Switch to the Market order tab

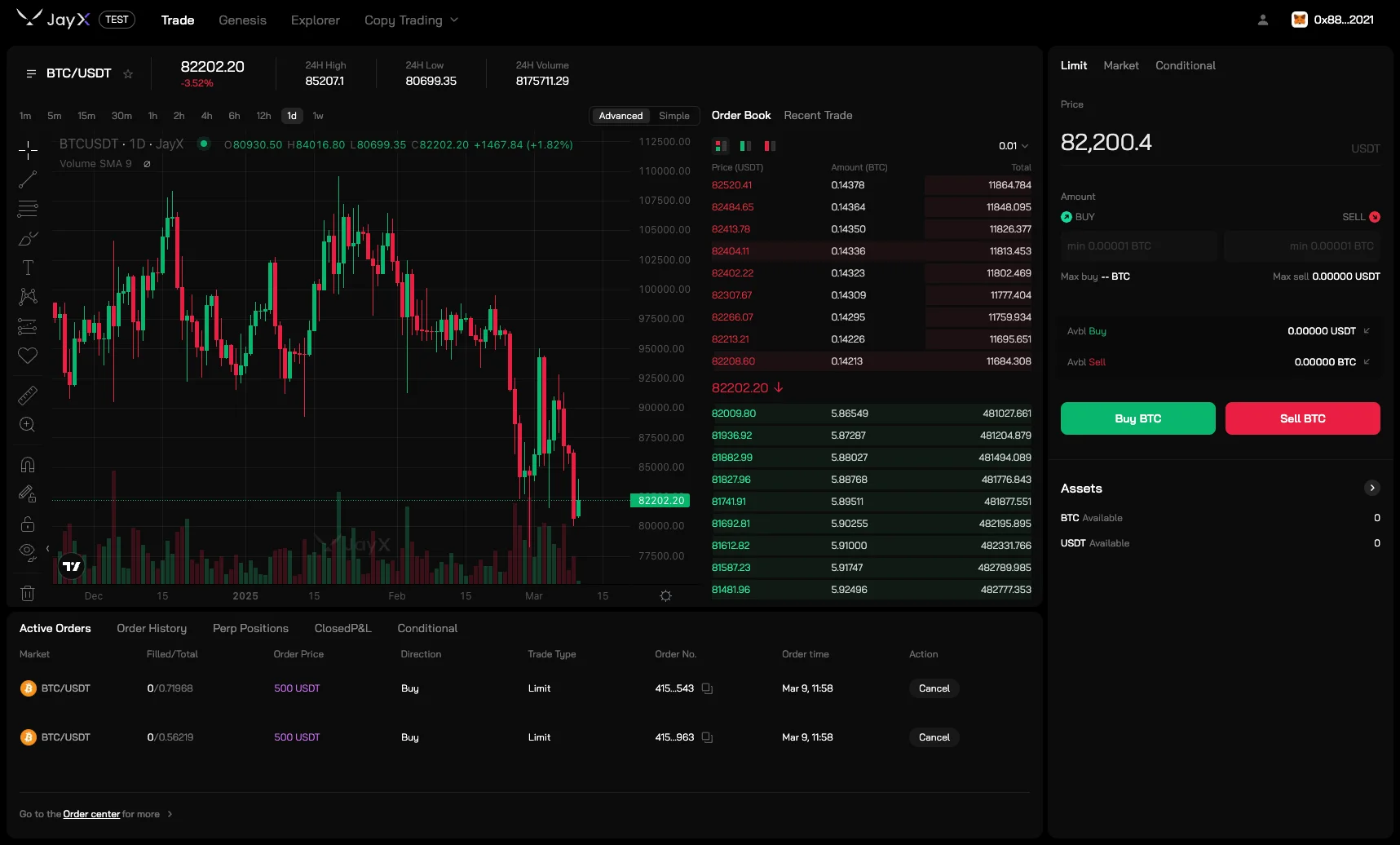[1121, 65]
